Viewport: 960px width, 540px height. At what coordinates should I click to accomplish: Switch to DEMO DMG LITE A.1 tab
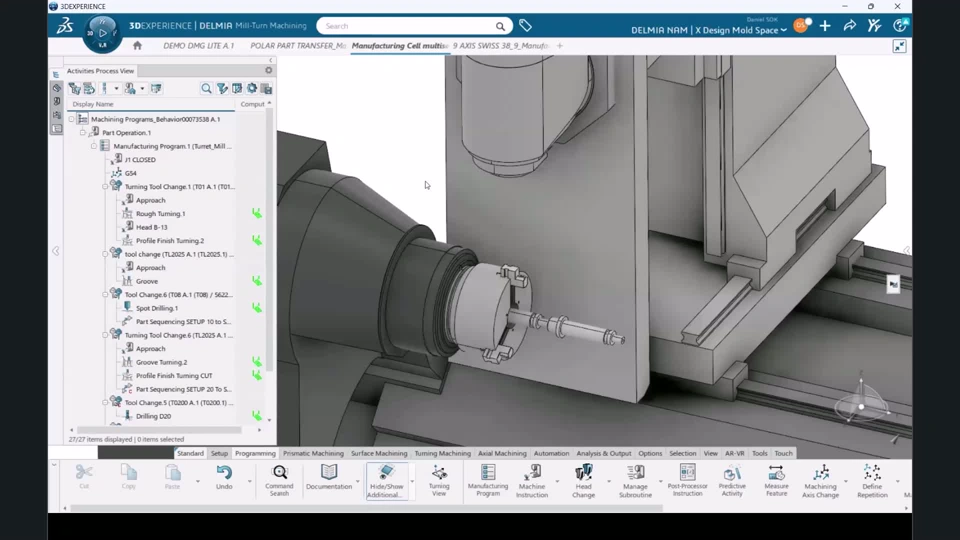tap(198, 46)
